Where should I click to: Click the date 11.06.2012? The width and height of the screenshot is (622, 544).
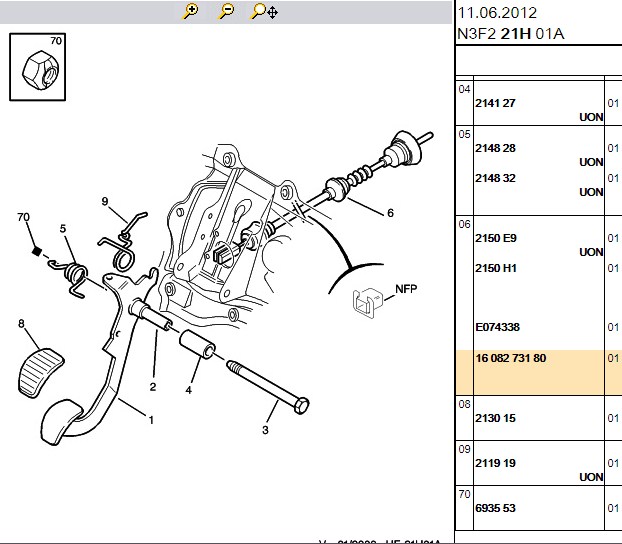497,13
